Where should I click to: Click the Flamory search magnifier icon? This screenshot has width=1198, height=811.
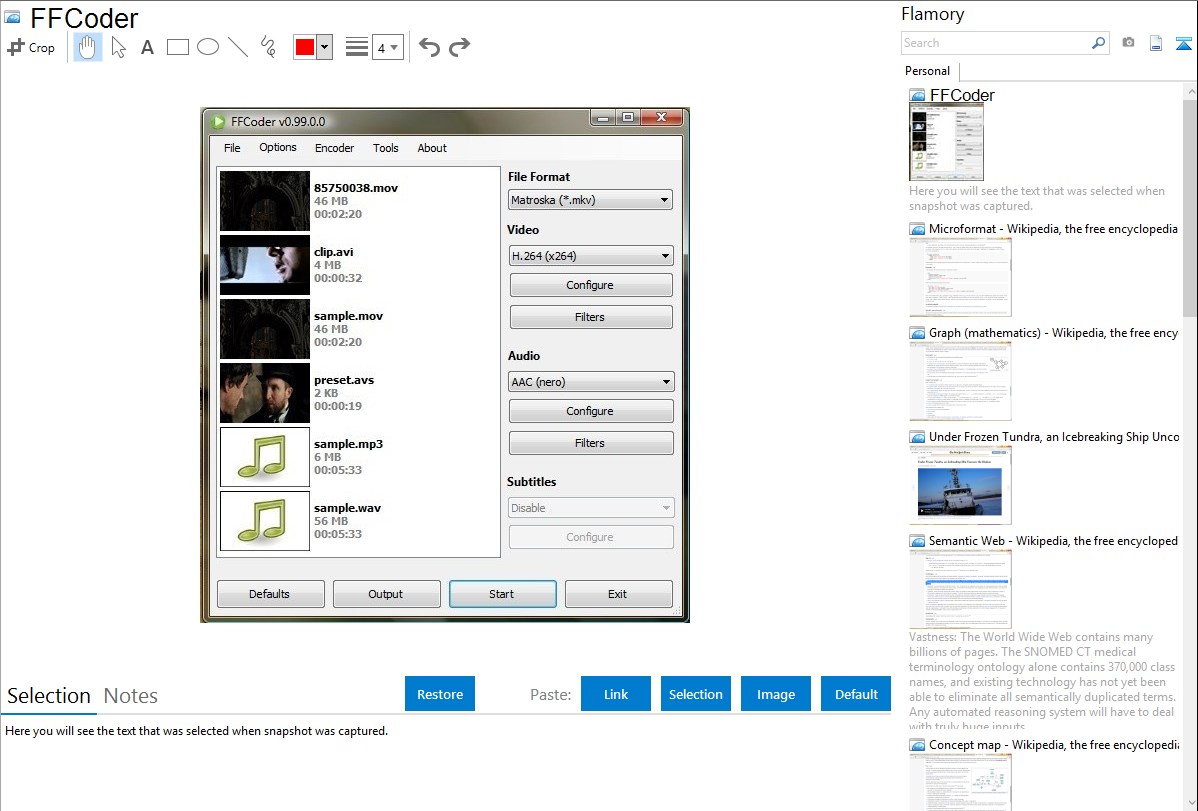pos(1098,43)
